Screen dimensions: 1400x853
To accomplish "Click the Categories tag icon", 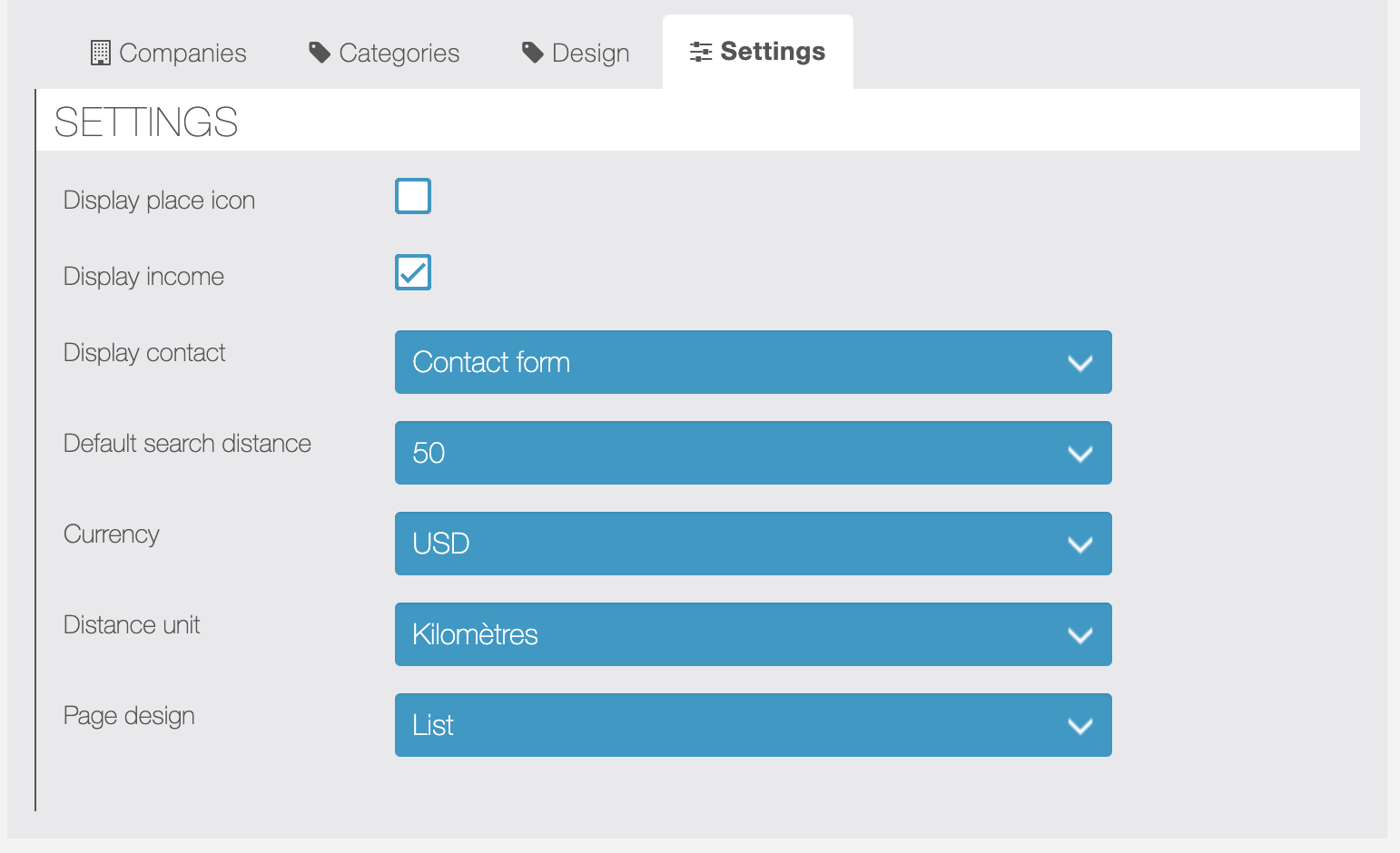I will click(320, 53).
